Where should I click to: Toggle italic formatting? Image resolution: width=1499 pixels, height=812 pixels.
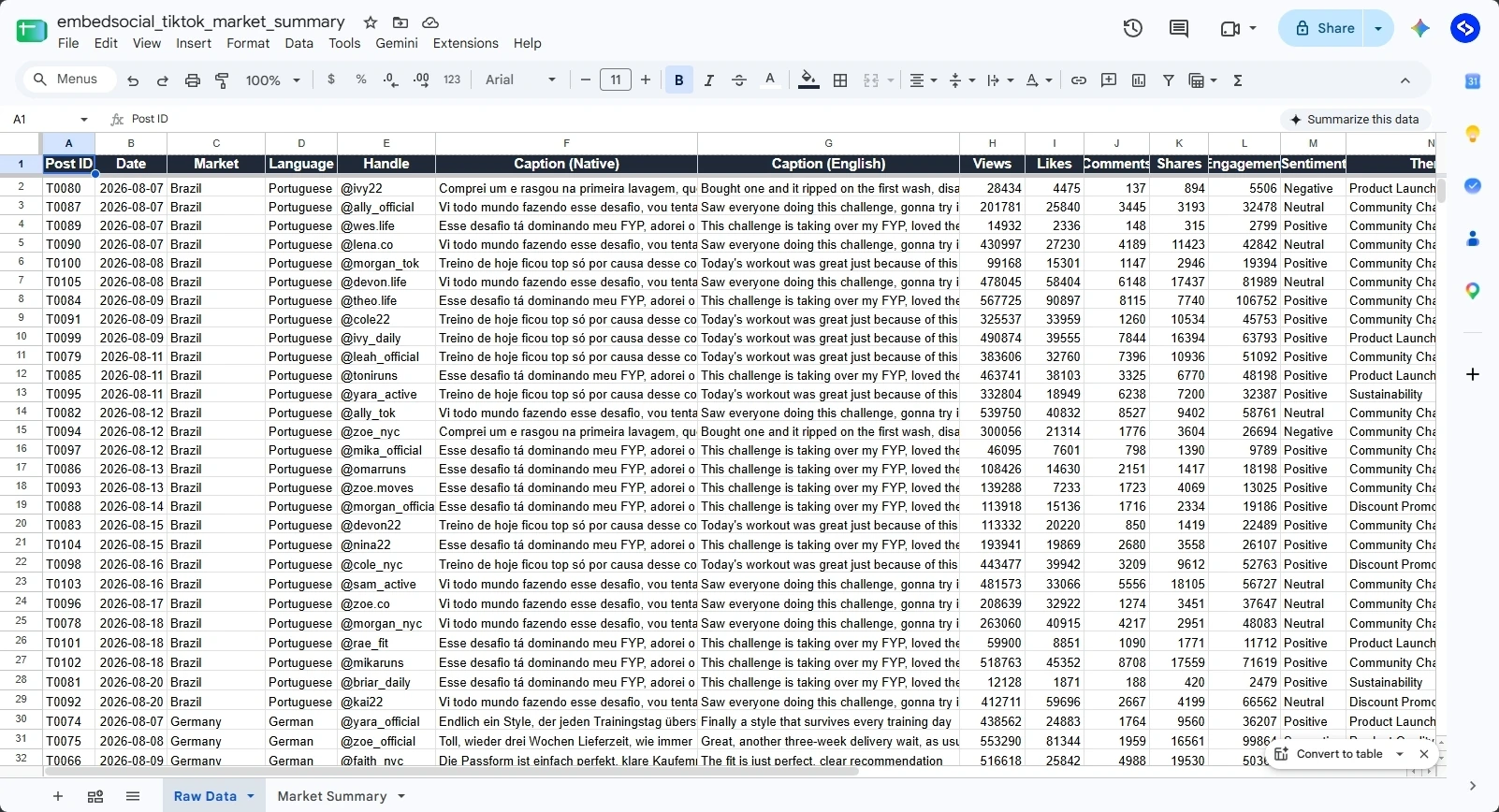click(x=709, y=80)
